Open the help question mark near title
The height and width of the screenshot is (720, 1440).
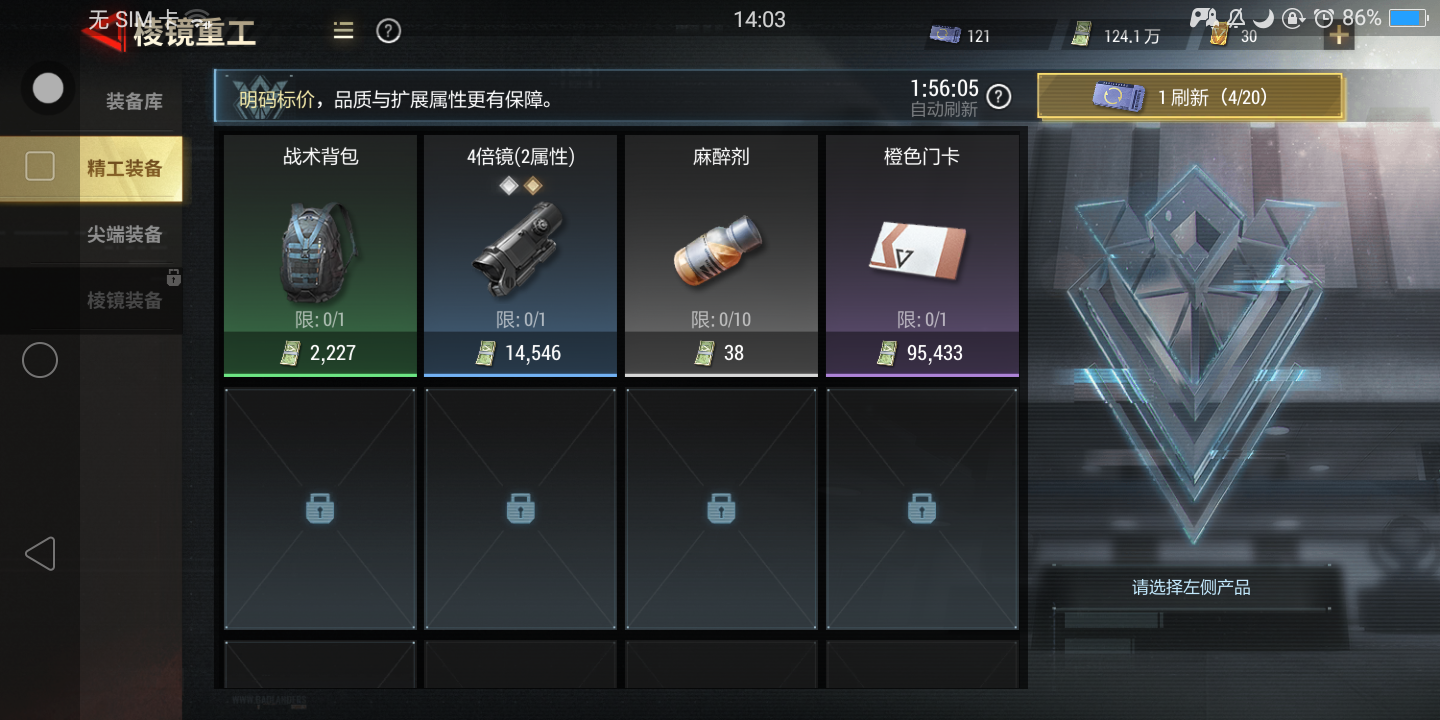[388, 31]
